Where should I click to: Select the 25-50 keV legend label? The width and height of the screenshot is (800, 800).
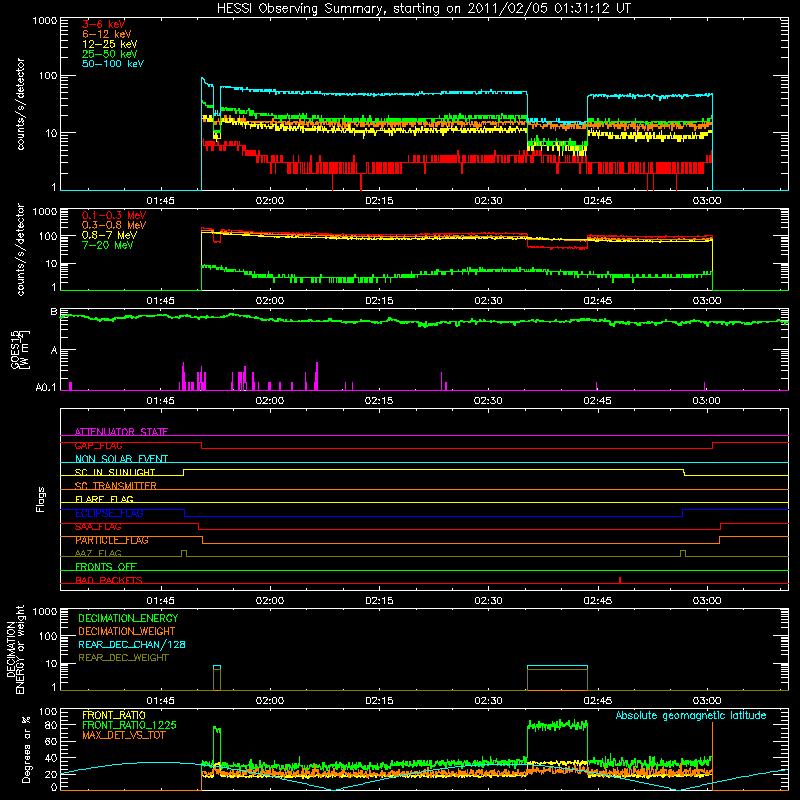[x=109, y=54]
